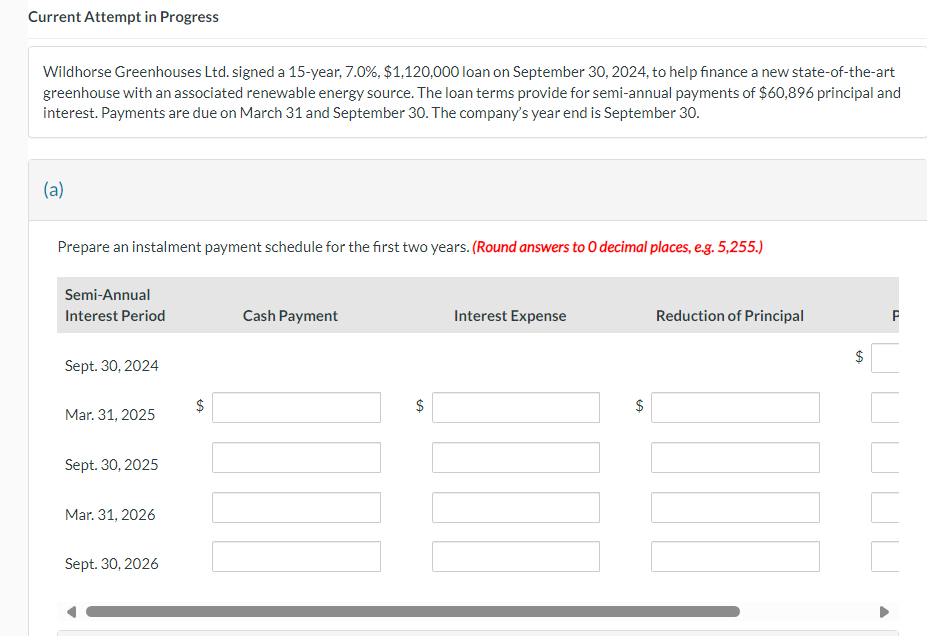This screenshot has height=636, width=927.
Task: Click the Cash Payment field for Mar. 31, 2025
Action: point(296,407)
